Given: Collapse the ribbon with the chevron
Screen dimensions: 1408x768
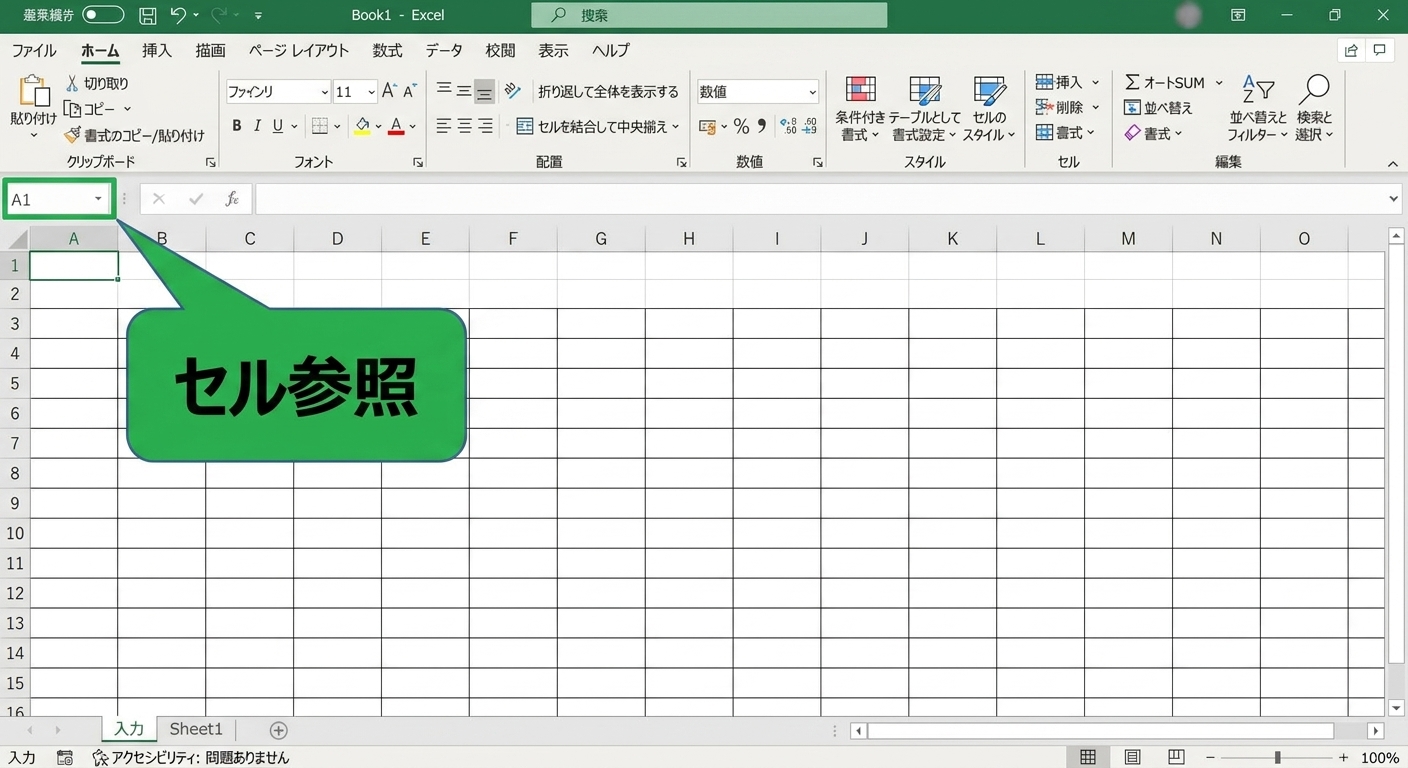Looking at the screenshot, I should click(x=1392, y=163).
